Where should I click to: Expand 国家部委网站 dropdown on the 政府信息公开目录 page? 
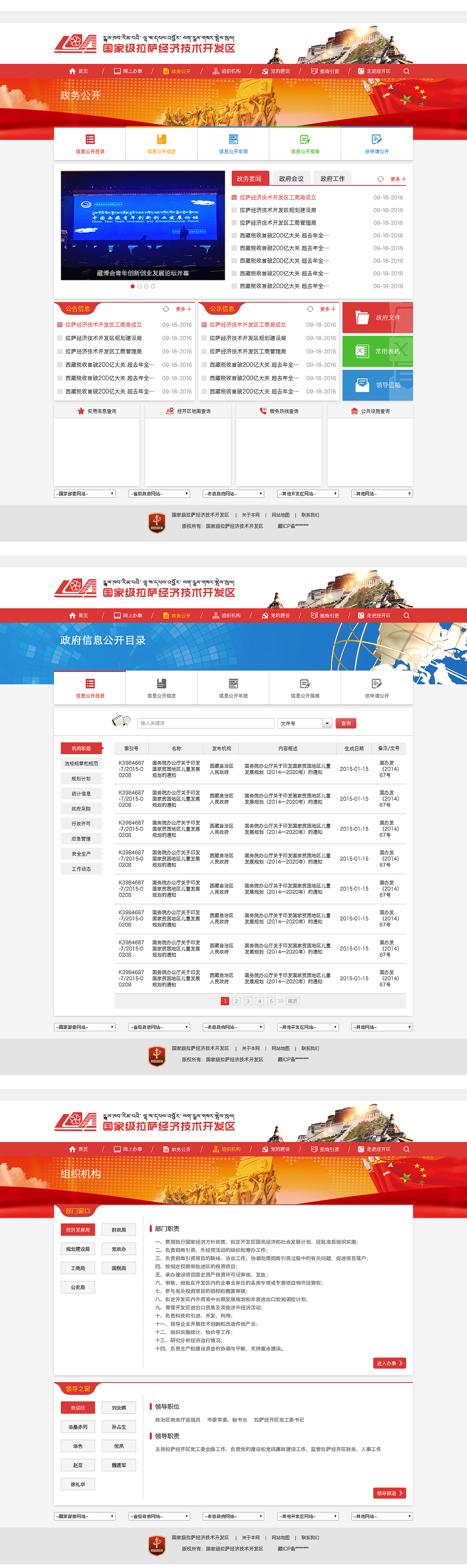tap(85, 1027)
